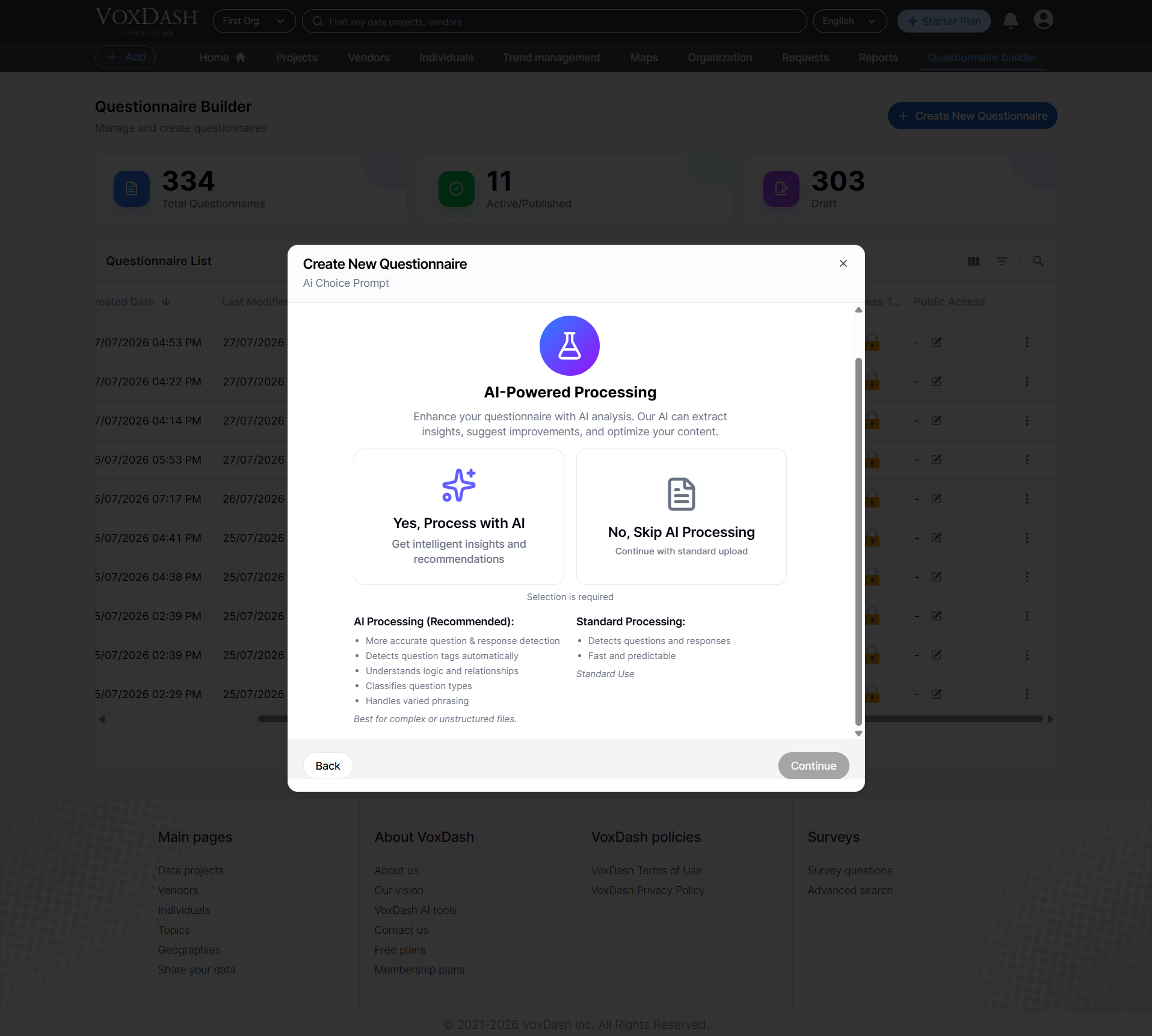
Task: Close the Create New Questionnaire dialog
Action: (x=843, y=263)
